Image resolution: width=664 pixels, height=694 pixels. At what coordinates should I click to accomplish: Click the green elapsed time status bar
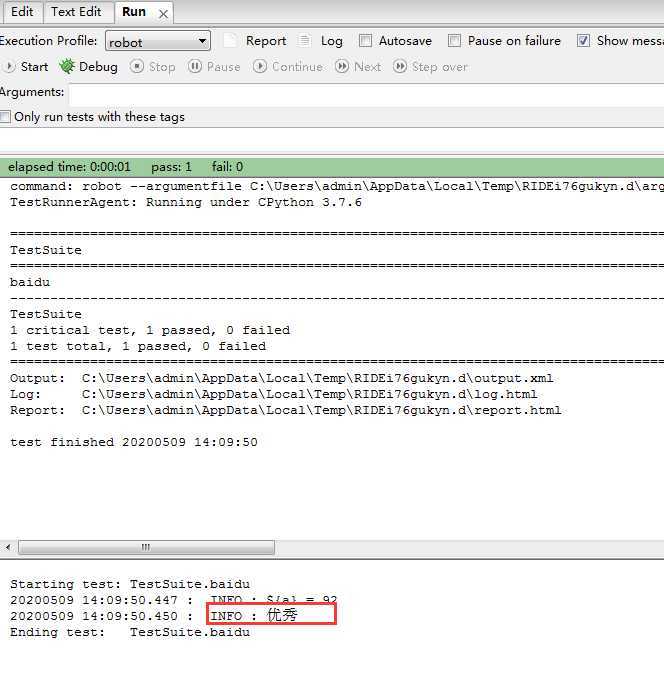pos(332,167)
